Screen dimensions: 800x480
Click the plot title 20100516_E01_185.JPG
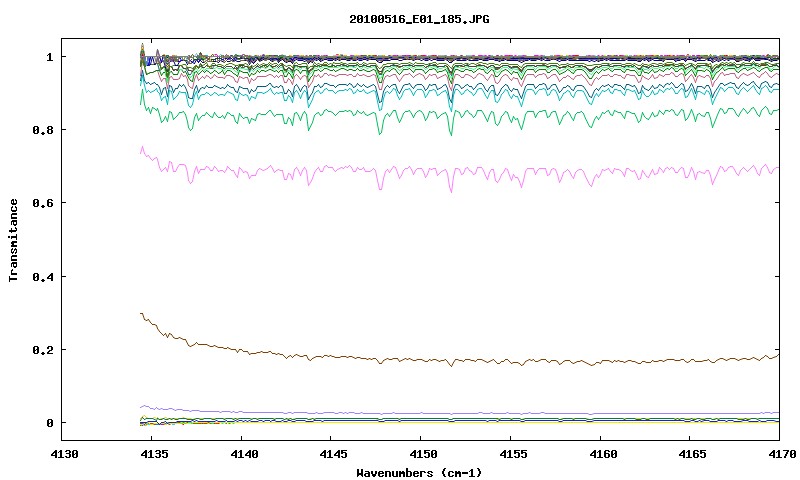click(419, 19)
